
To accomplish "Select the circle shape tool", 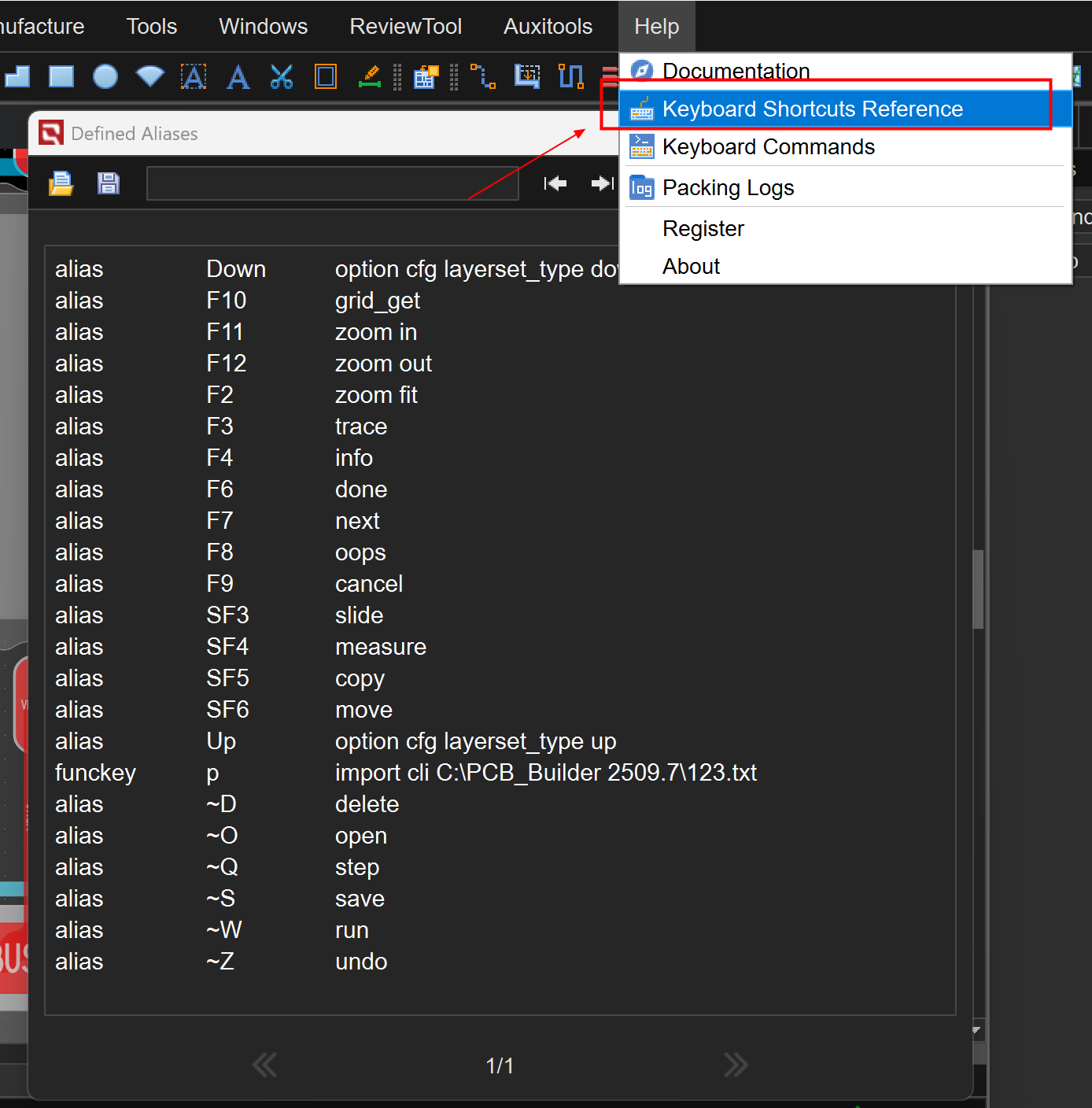I will [x=105, y=76].
